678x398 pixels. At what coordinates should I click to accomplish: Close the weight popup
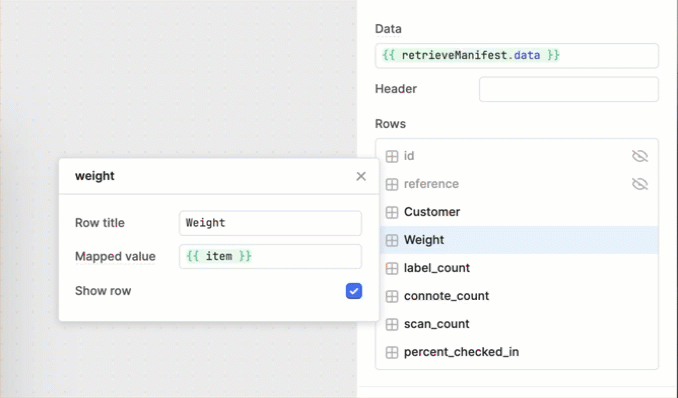click(361, 176)
